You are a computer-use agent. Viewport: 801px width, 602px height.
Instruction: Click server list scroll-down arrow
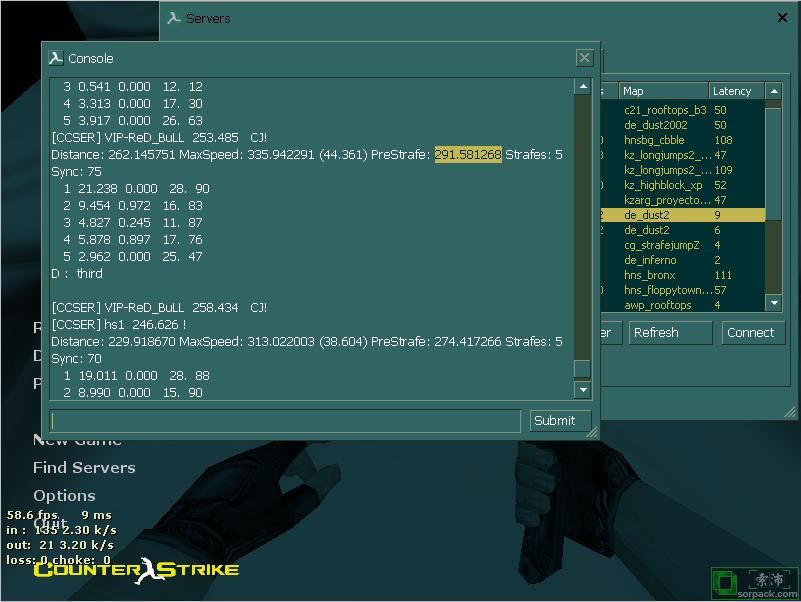point(773,303)
